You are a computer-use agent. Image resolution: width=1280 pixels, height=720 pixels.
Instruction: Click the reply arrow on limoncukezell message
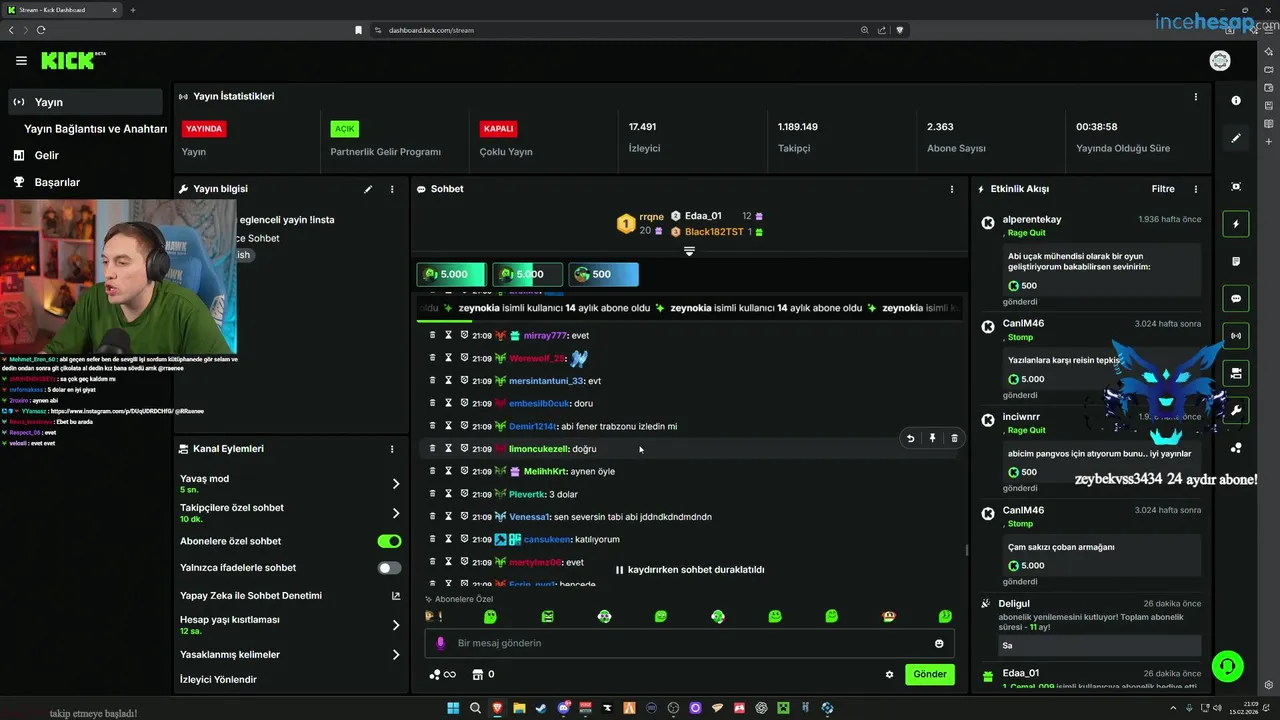click(x=910, y=438)
